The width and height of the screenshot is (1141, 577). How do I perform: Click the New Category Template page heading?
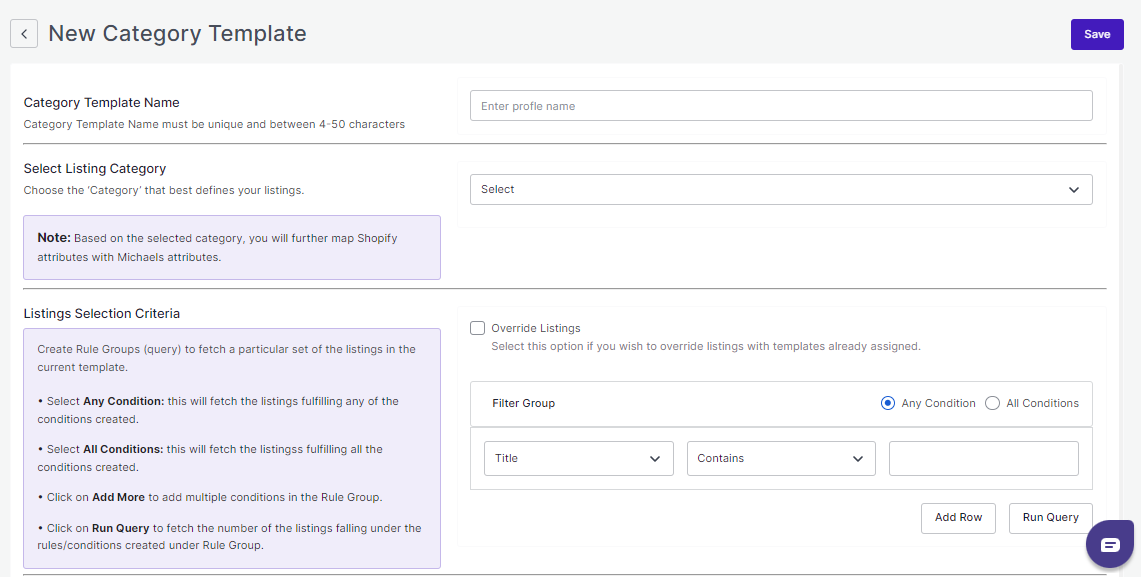[177, 34]
